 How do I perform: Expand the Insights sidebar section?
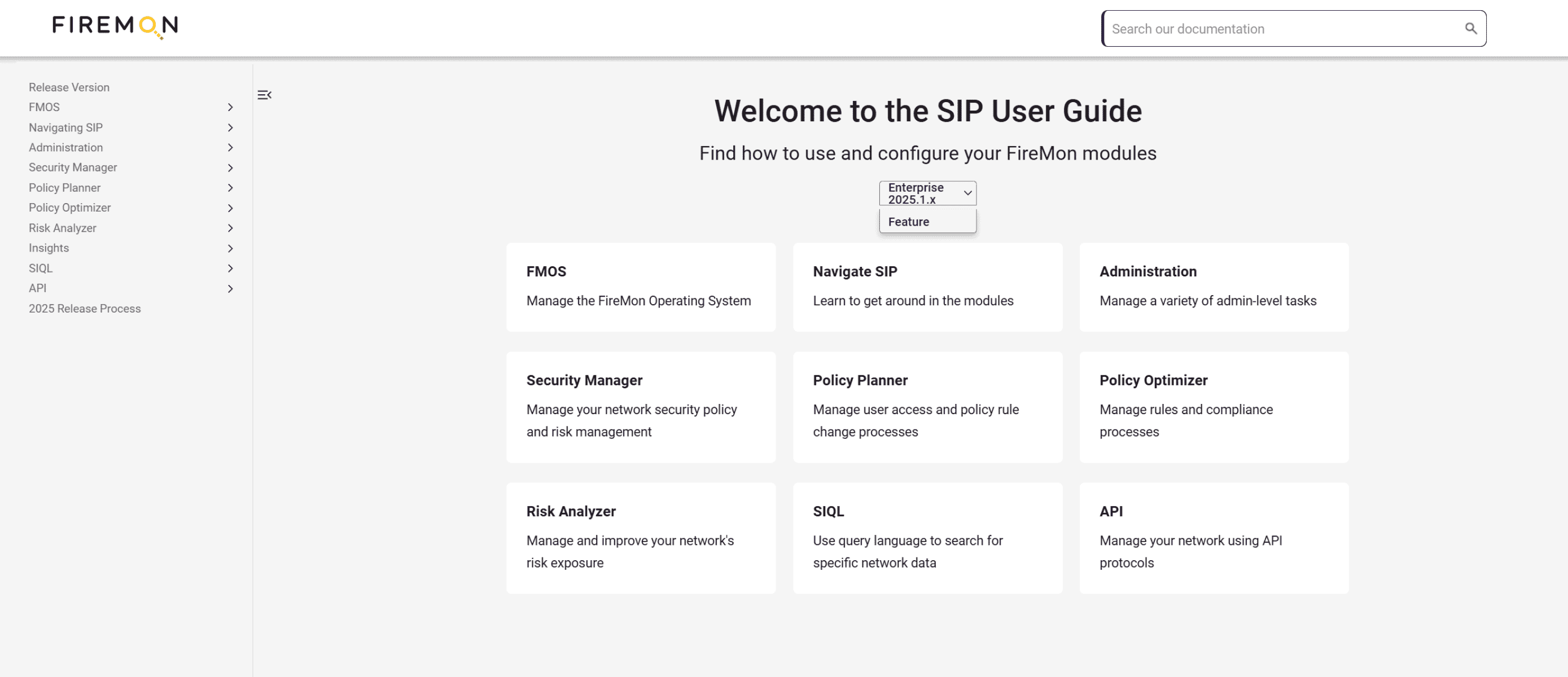point(230,248)
